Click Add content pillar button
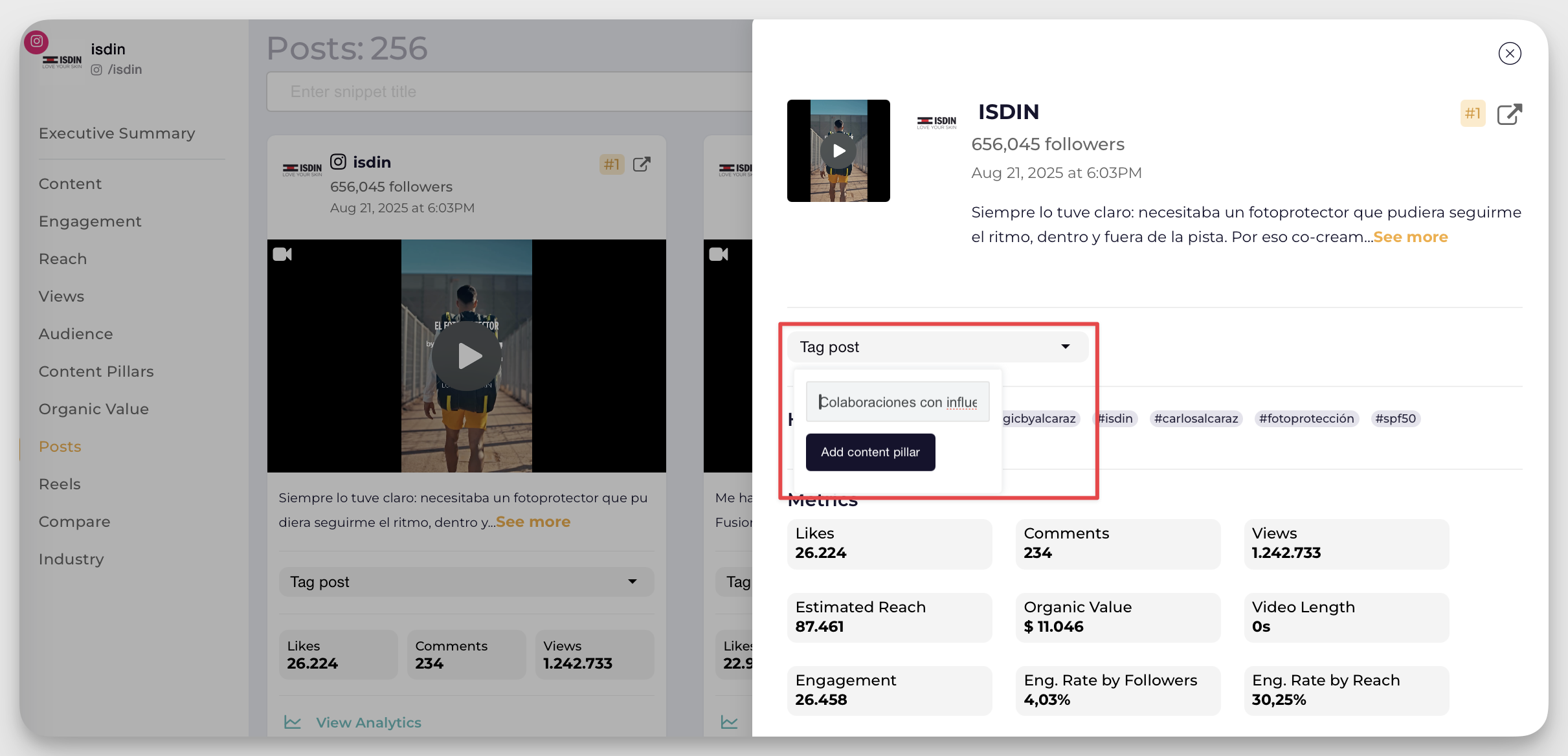Screen dimensions: 1568x756 tap(870, 452)
